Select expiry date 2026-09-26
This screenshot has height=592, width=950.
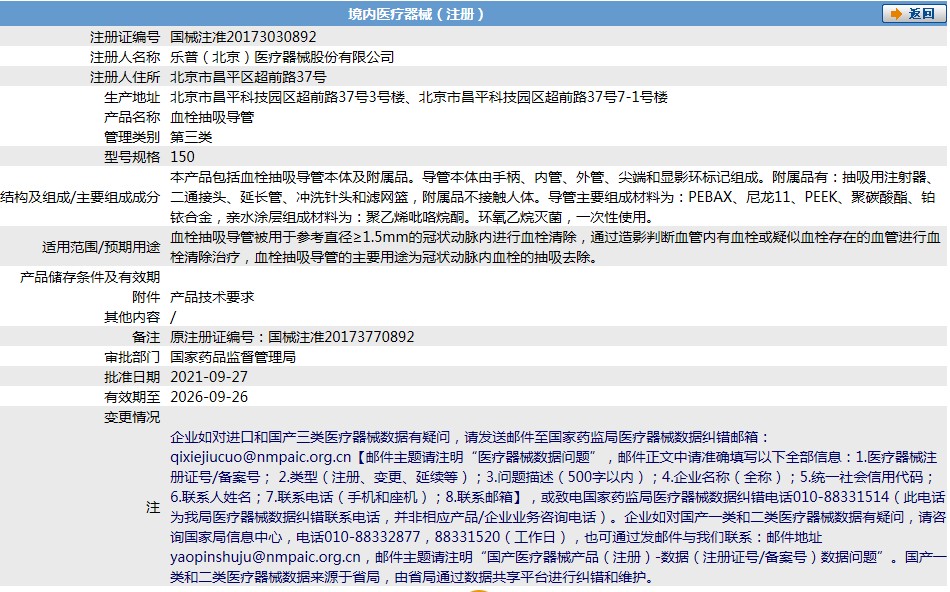pos(209,397)
